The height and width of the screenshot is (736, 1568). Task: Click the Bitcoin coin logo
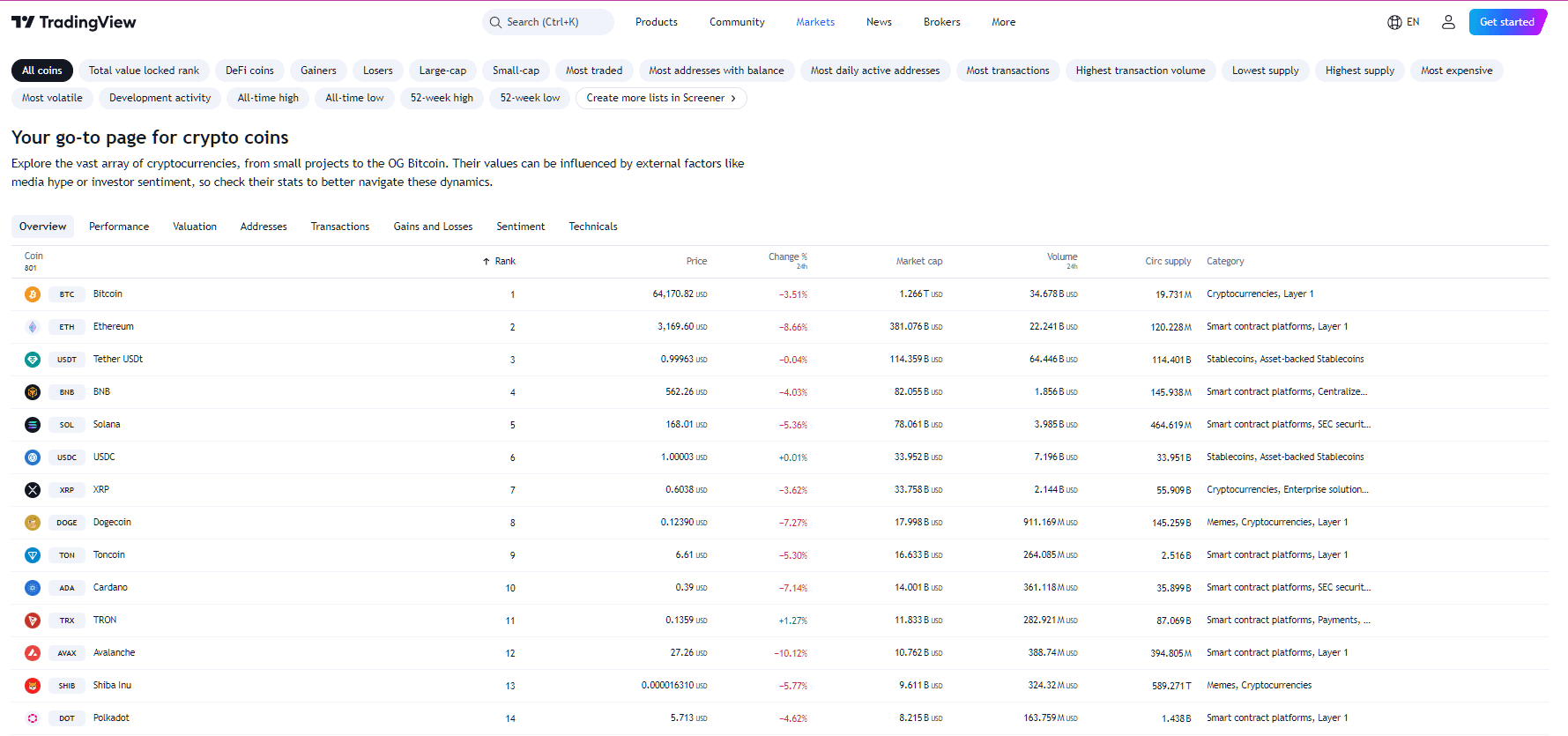[33, 294]
